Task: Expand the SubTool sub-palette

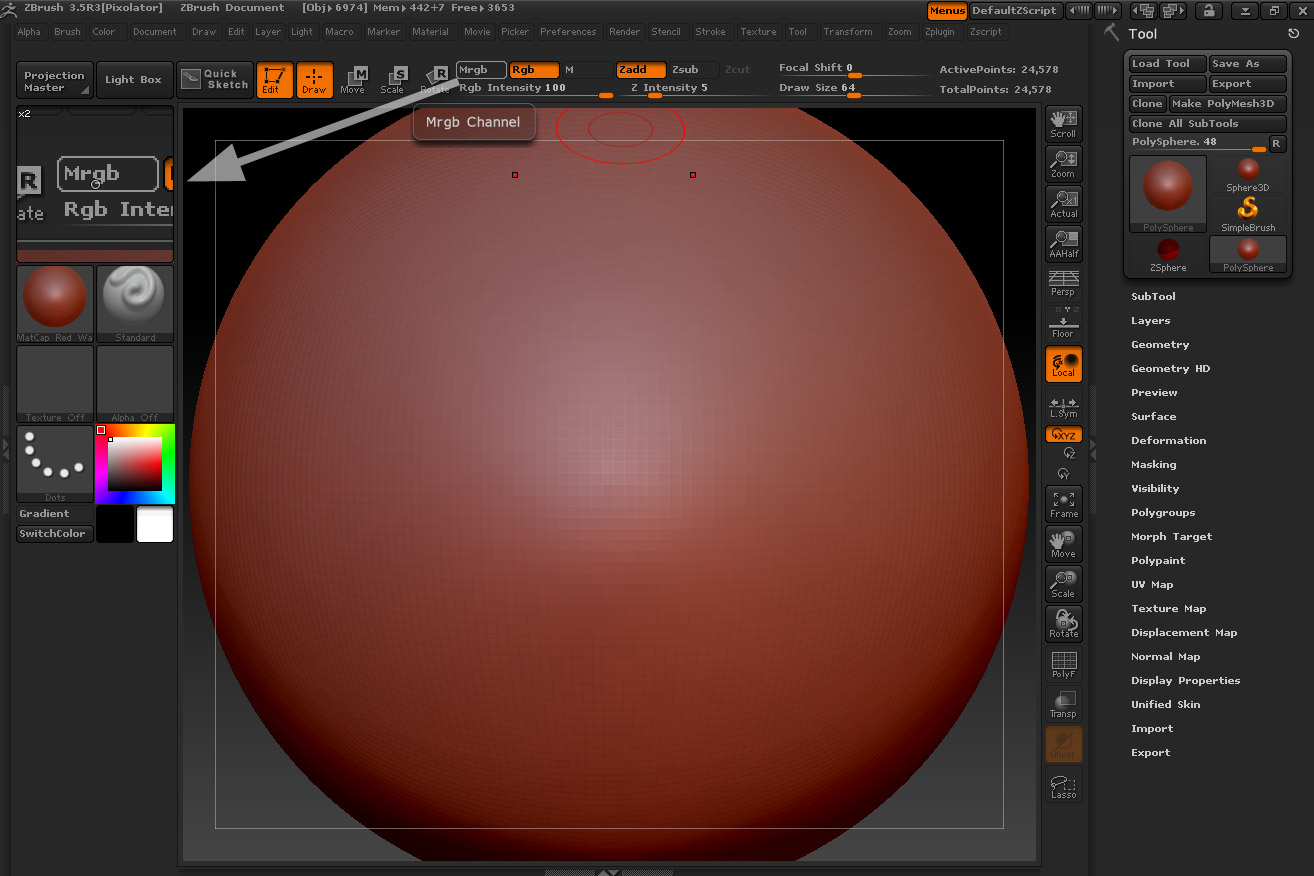Action: click(1153, 297)
